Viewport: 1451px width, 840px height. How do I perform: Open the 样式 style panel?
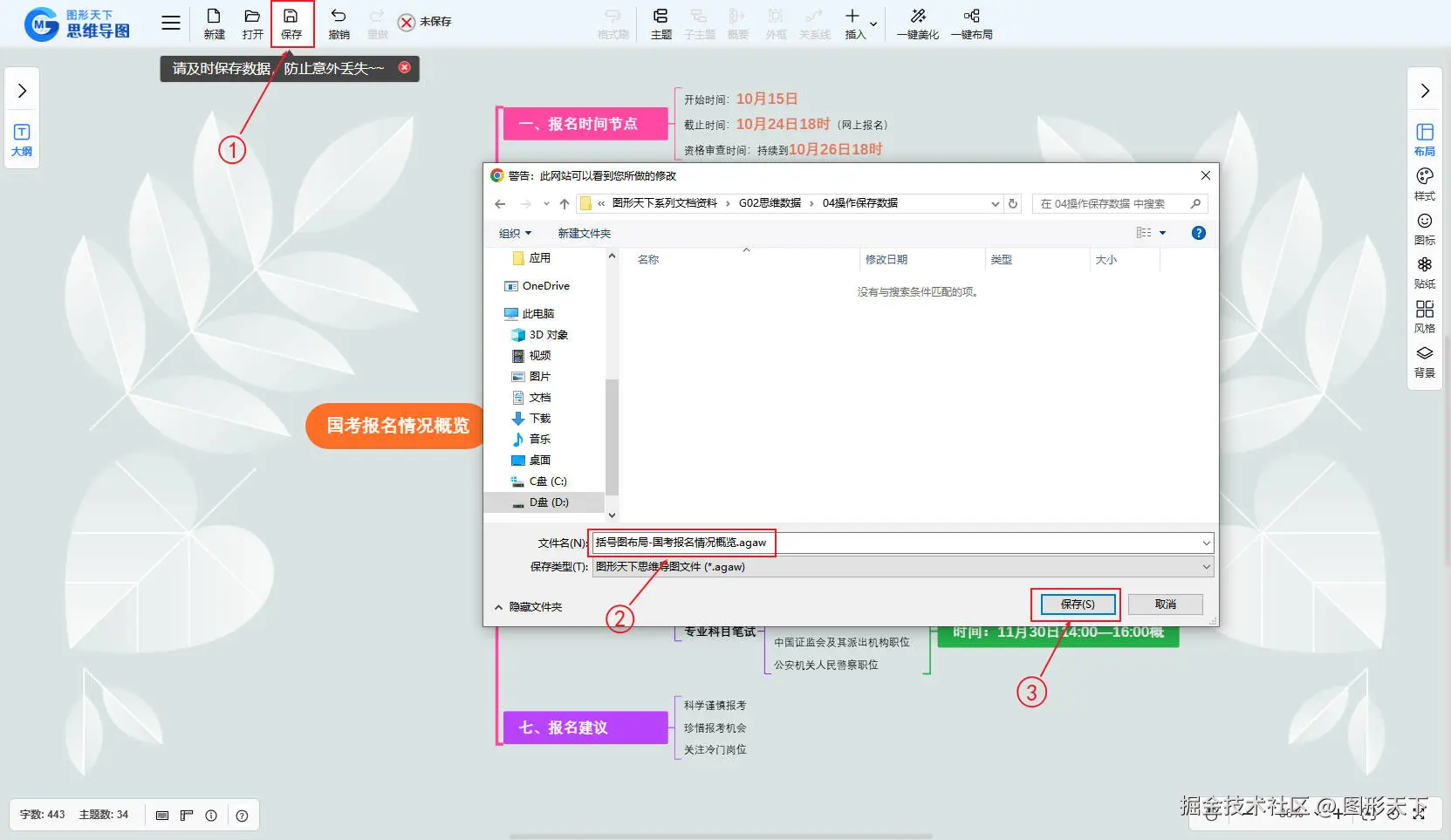click(1424, 184)
